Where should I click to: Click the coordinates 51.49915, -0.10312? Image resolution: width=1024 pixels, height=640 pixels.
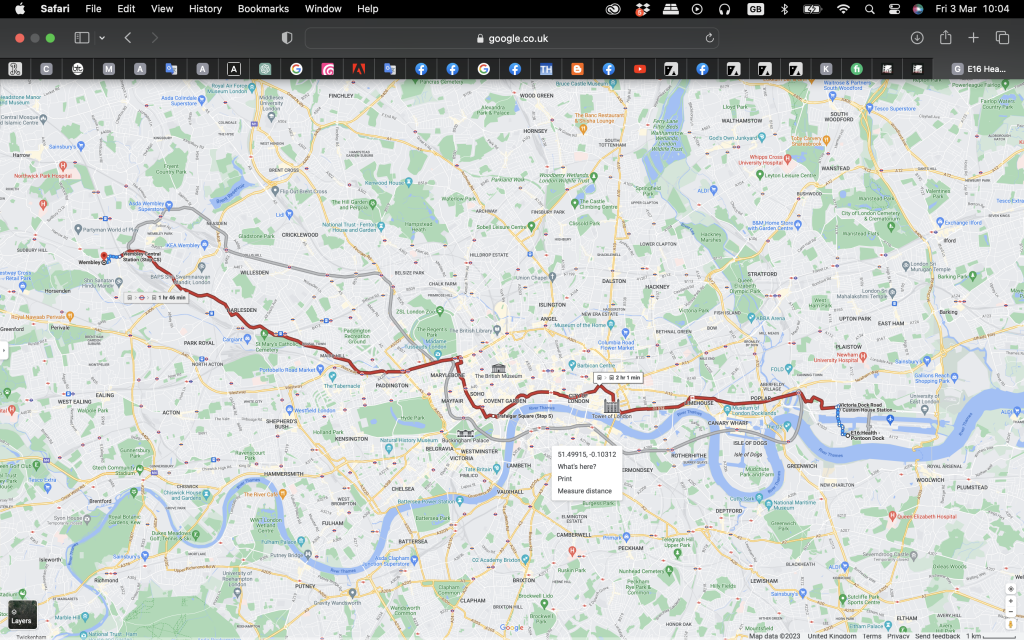(x=586, y=454)
